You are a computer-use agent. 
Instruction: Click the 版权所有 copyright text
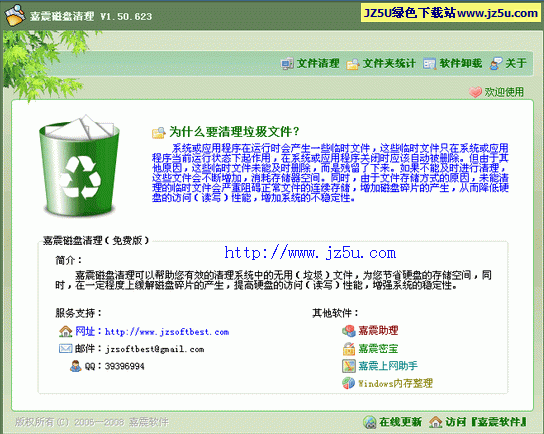tap(92, 422)
